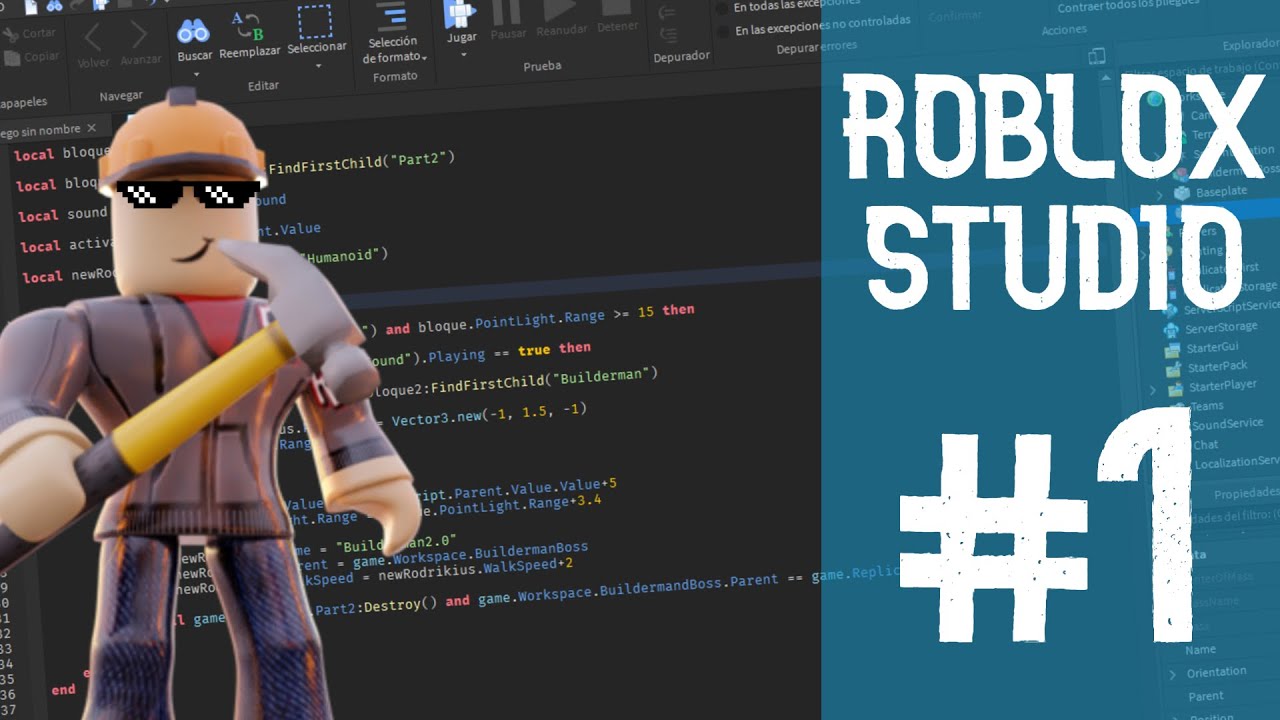Expand the Baseplate tree node
1280x720 pixels.
tap(1160, 195)
